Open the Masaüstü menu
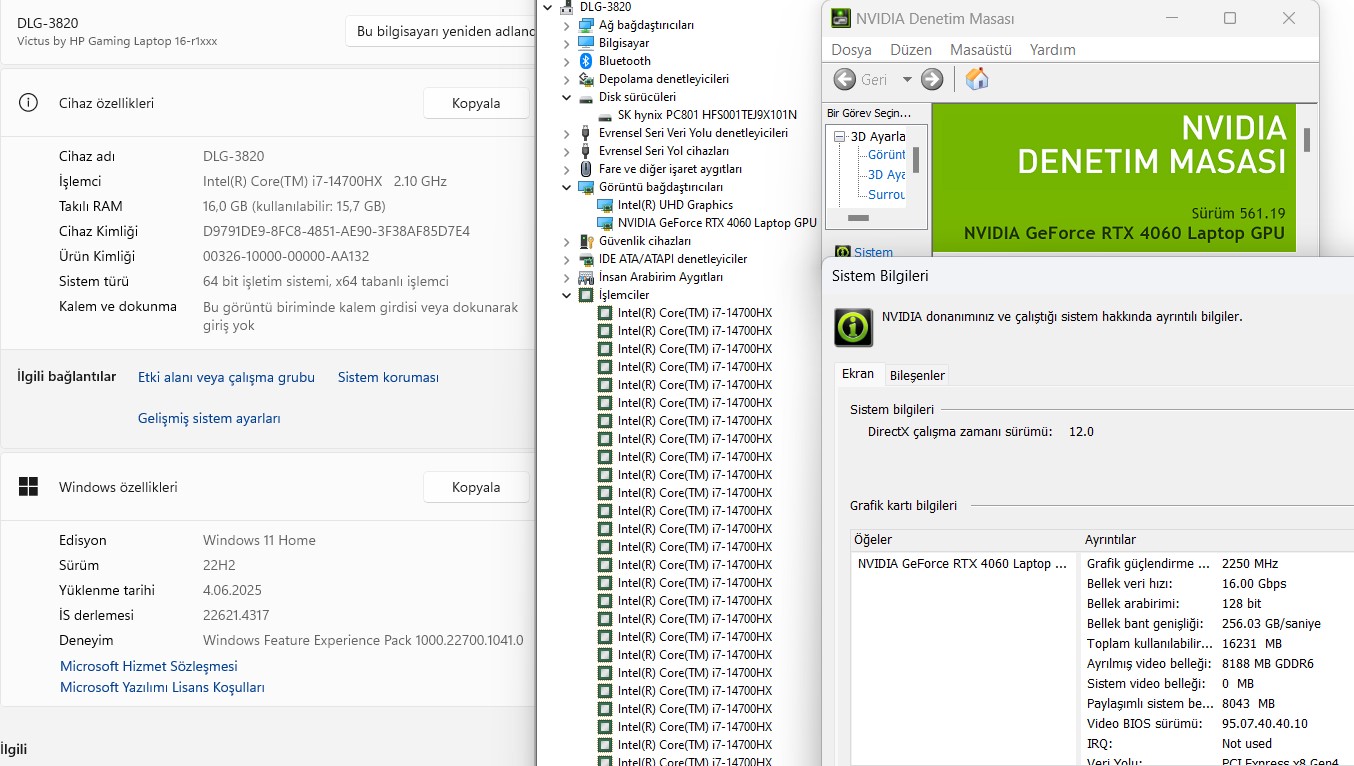This screenshot has height=766, width=1354. tap(981, 49)
